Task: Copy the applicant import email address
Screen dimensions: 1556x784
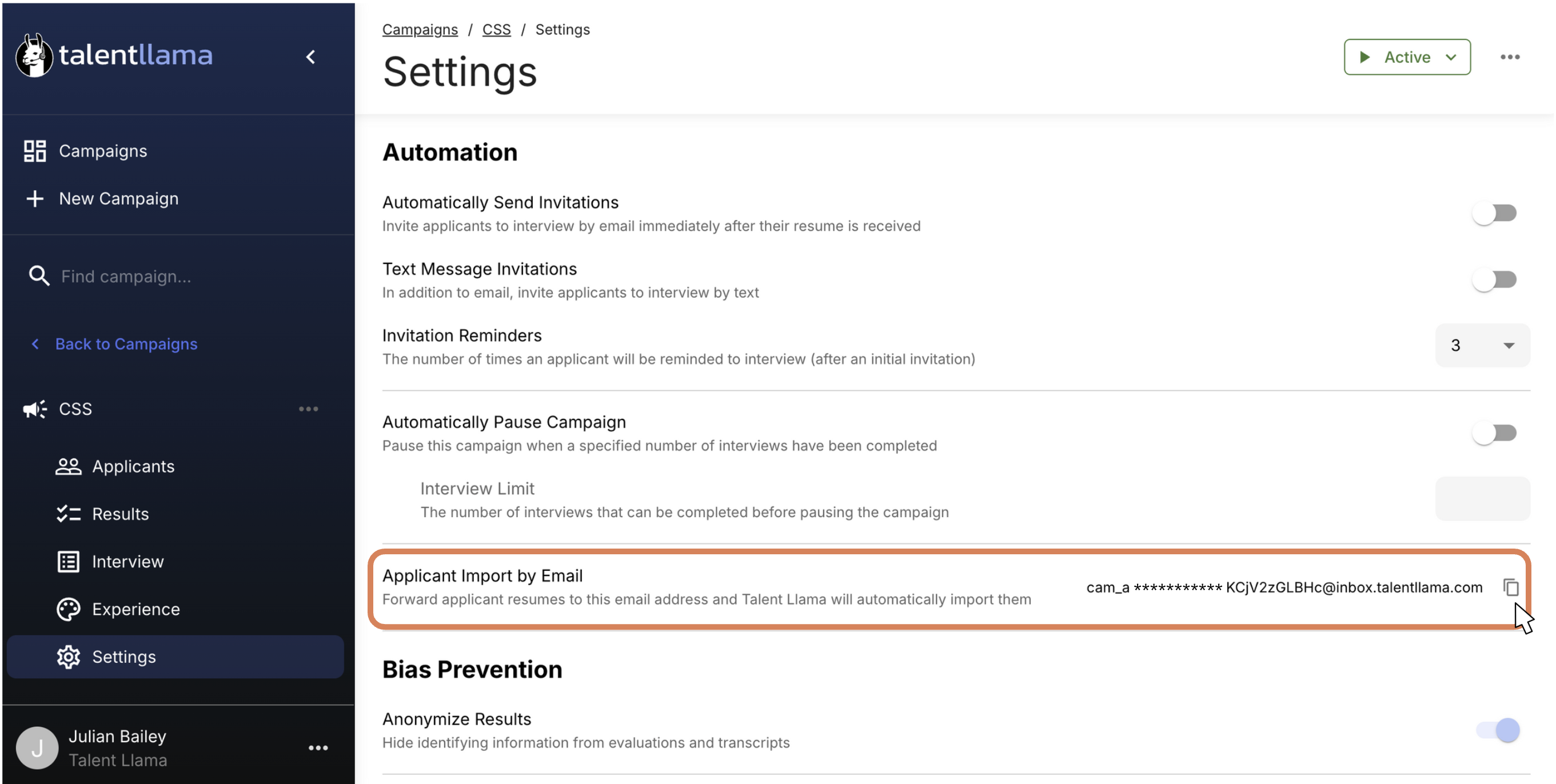Action: tap(1510, 587)
